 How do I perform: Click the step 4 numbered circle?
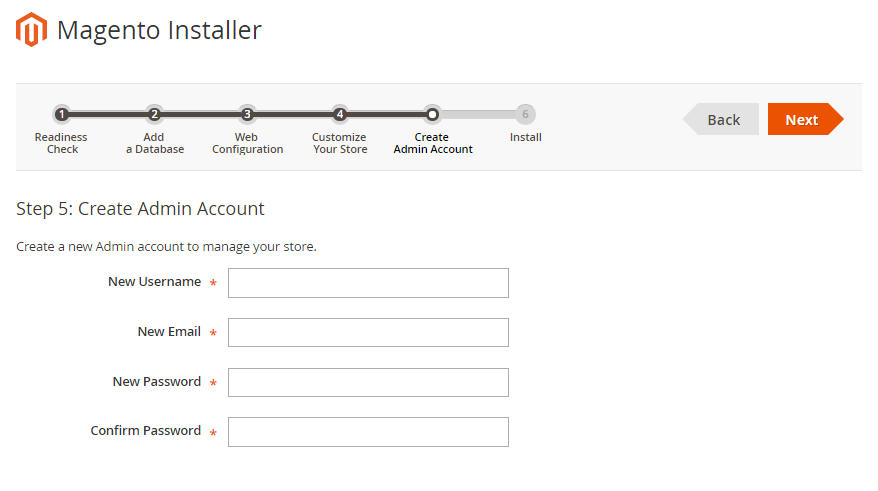[x=340, y=114]
